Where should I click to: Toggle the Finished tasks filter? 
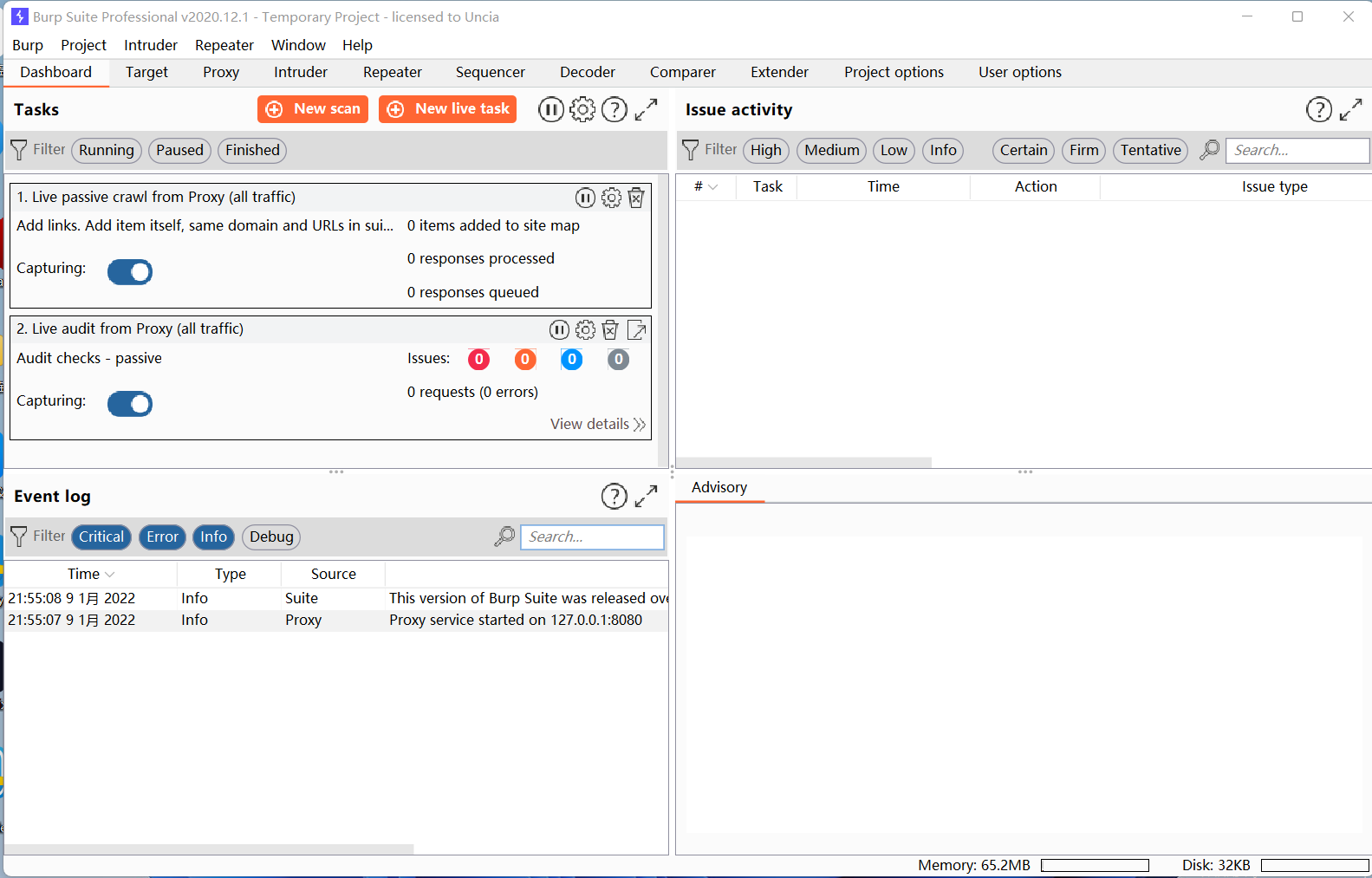coord(252,150)
